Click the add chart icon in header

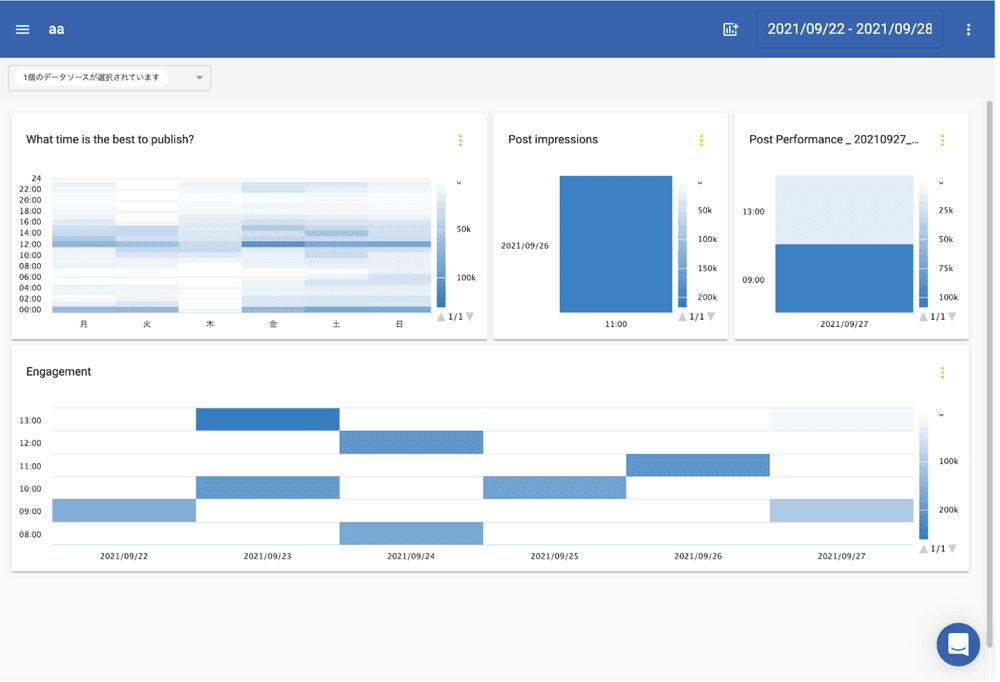(x=730, y=29)
